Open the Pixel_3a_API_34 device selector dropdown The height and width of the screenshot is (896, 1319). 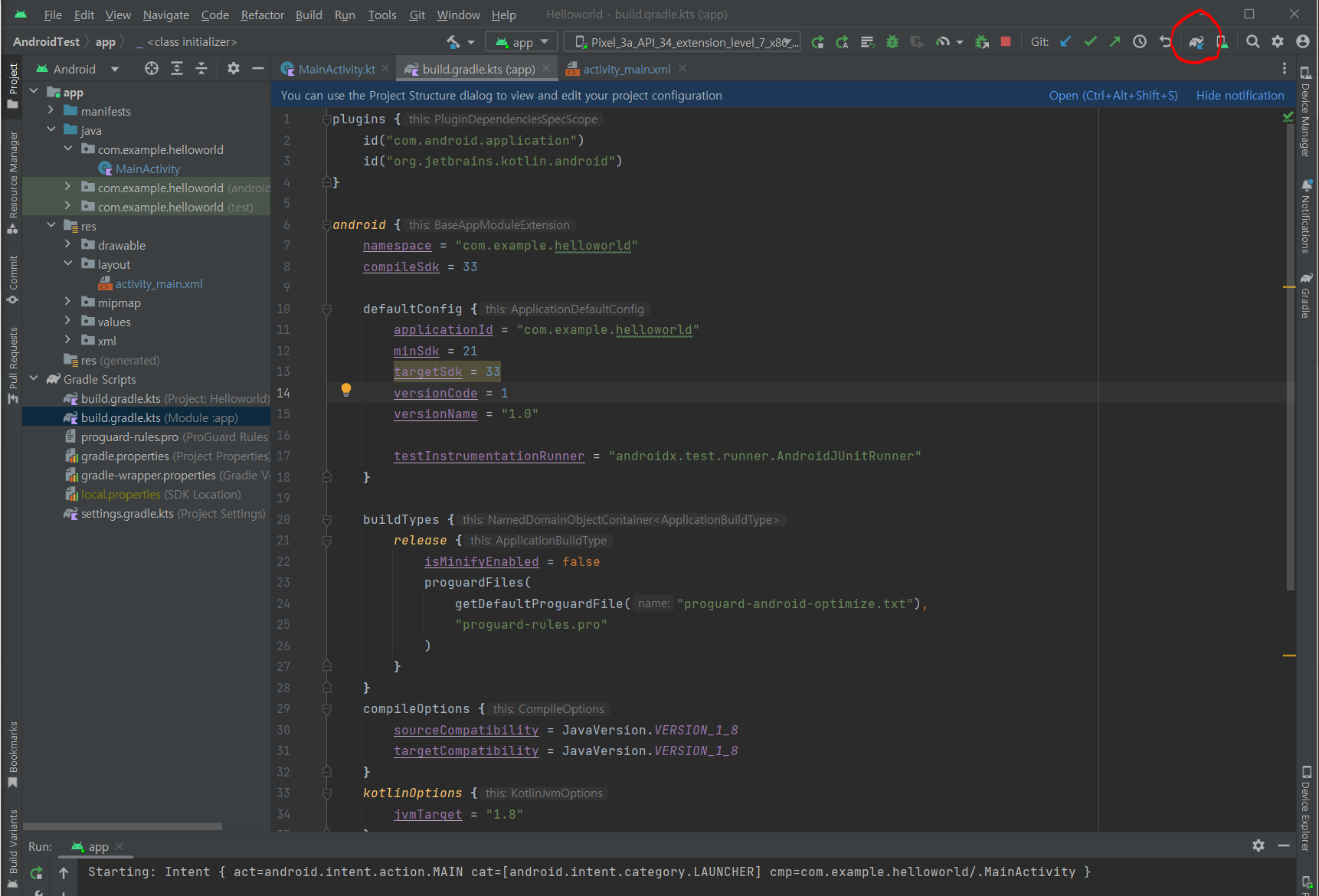[x=682, y=42]
